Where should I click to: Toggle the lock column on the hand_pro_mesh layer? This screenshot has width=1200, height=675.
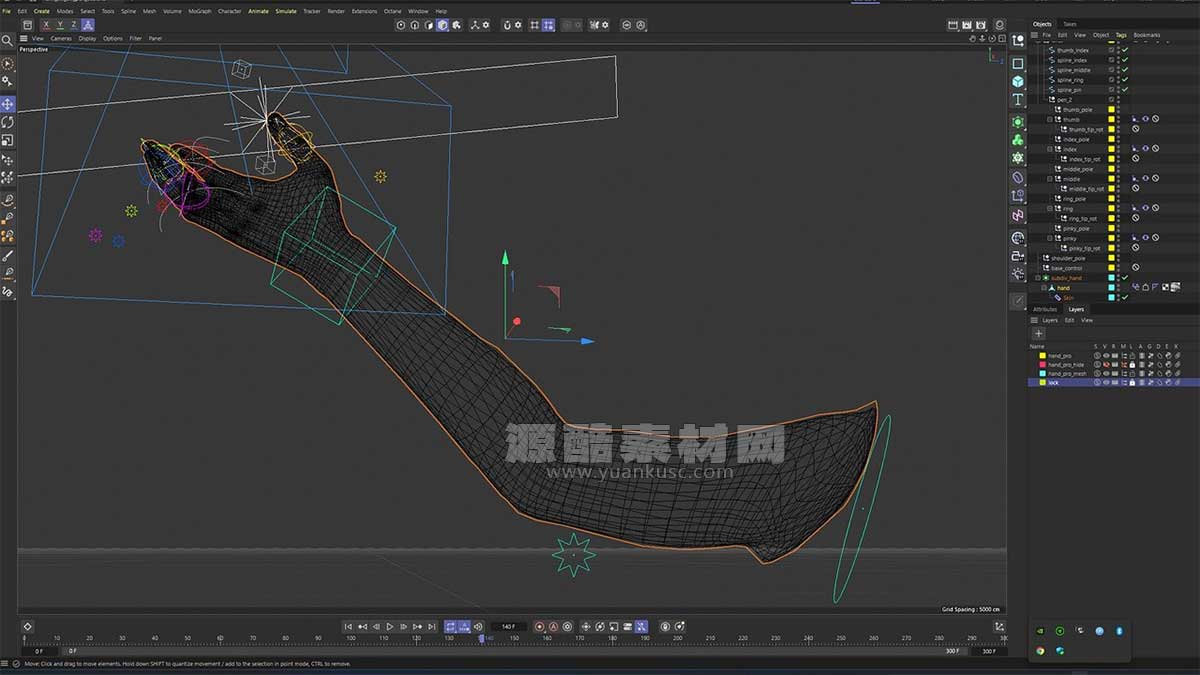click(x=1131, y=373)
